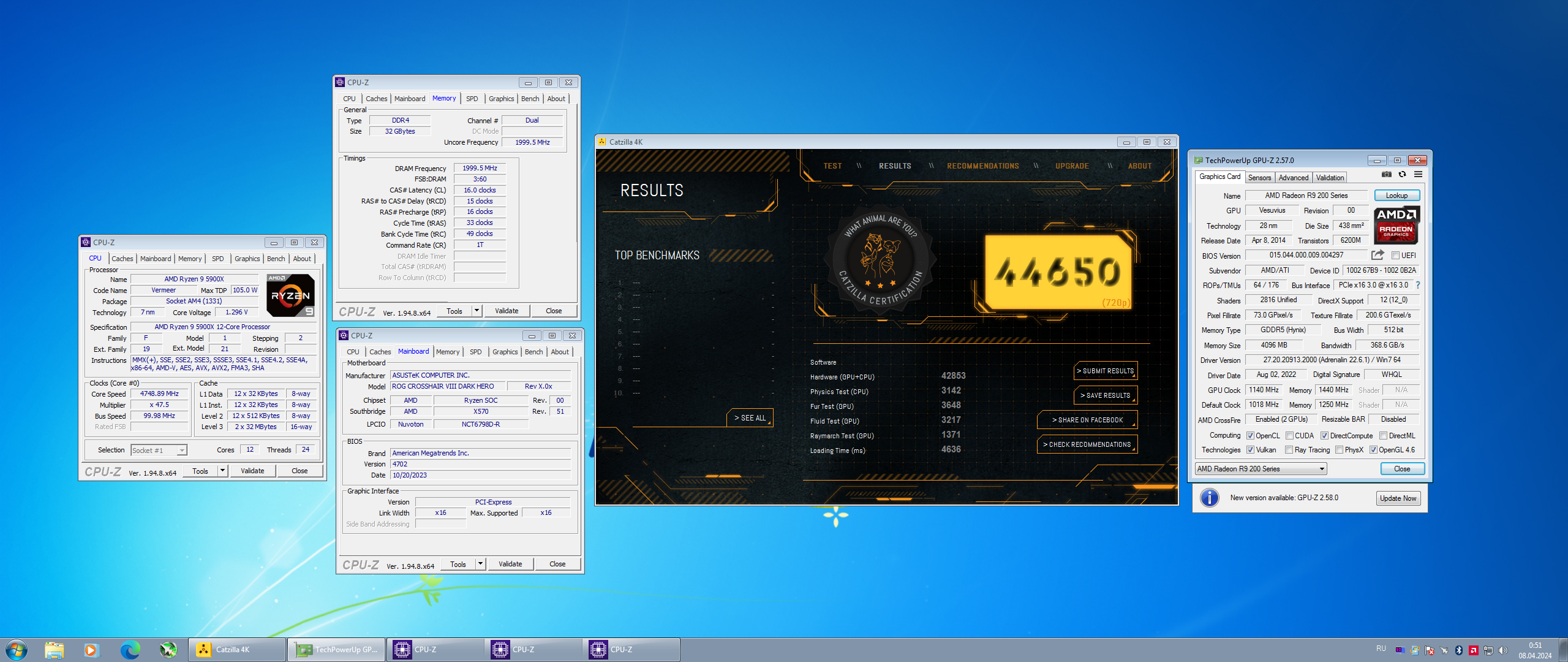Click SEE ALL under Top Benchmarks

point(750,417)
